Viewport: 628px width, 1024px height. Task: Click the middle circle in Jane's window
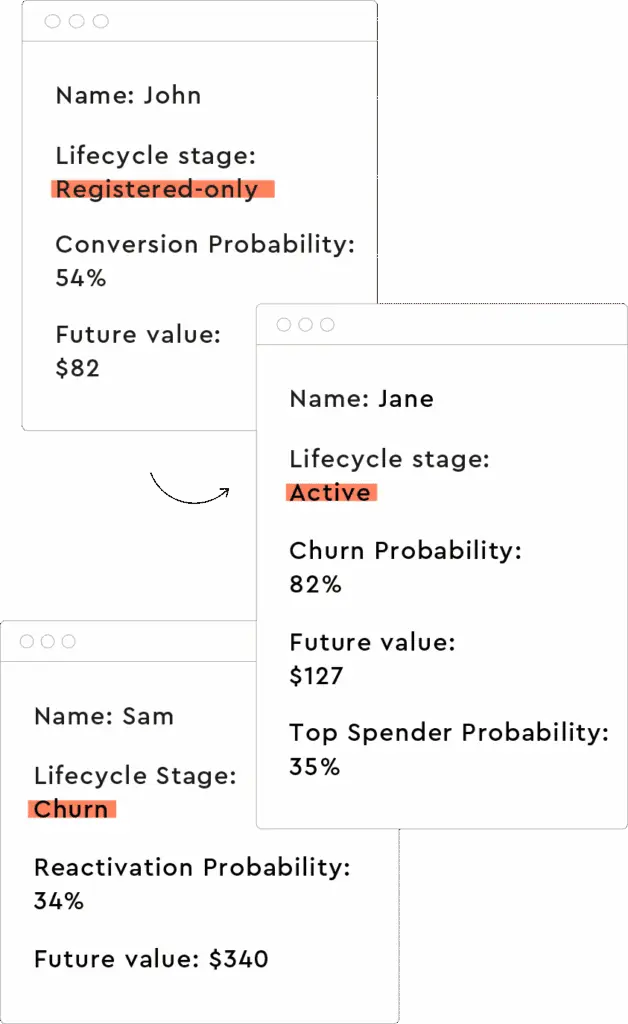305,325
